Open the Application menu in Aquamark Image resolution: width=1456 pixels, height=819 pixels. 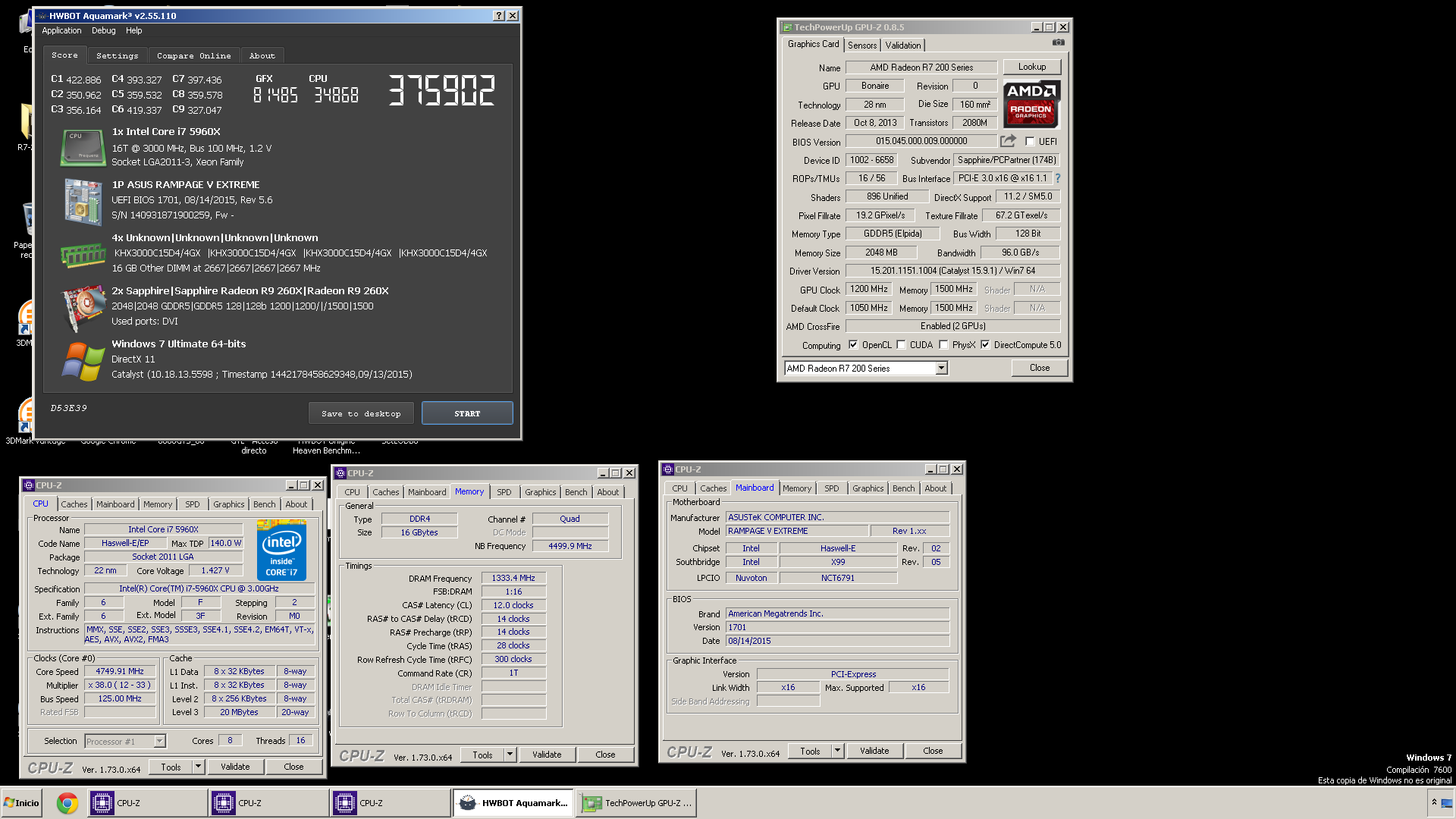[61, 31]
